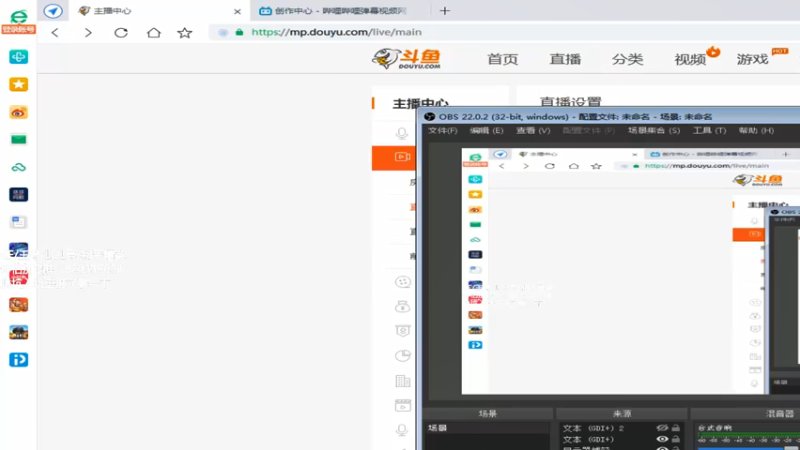This screenshot has width=800, height=450.
Task: Open the microphone icon under 主播中心
Action: click(402, 133)
